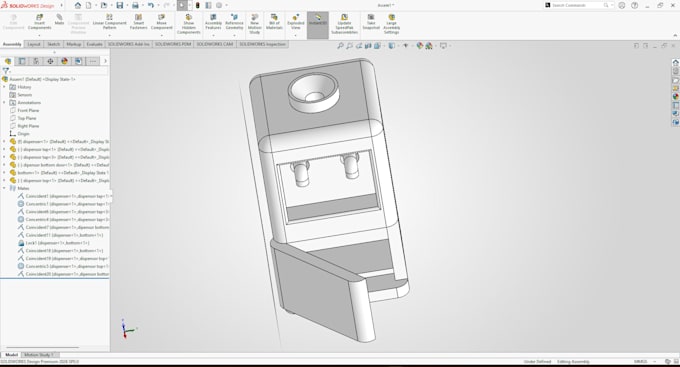The width and height of the screenshot is (680, 367).
Task: Switch to the Evaluate tab
Action: (94, 44)
